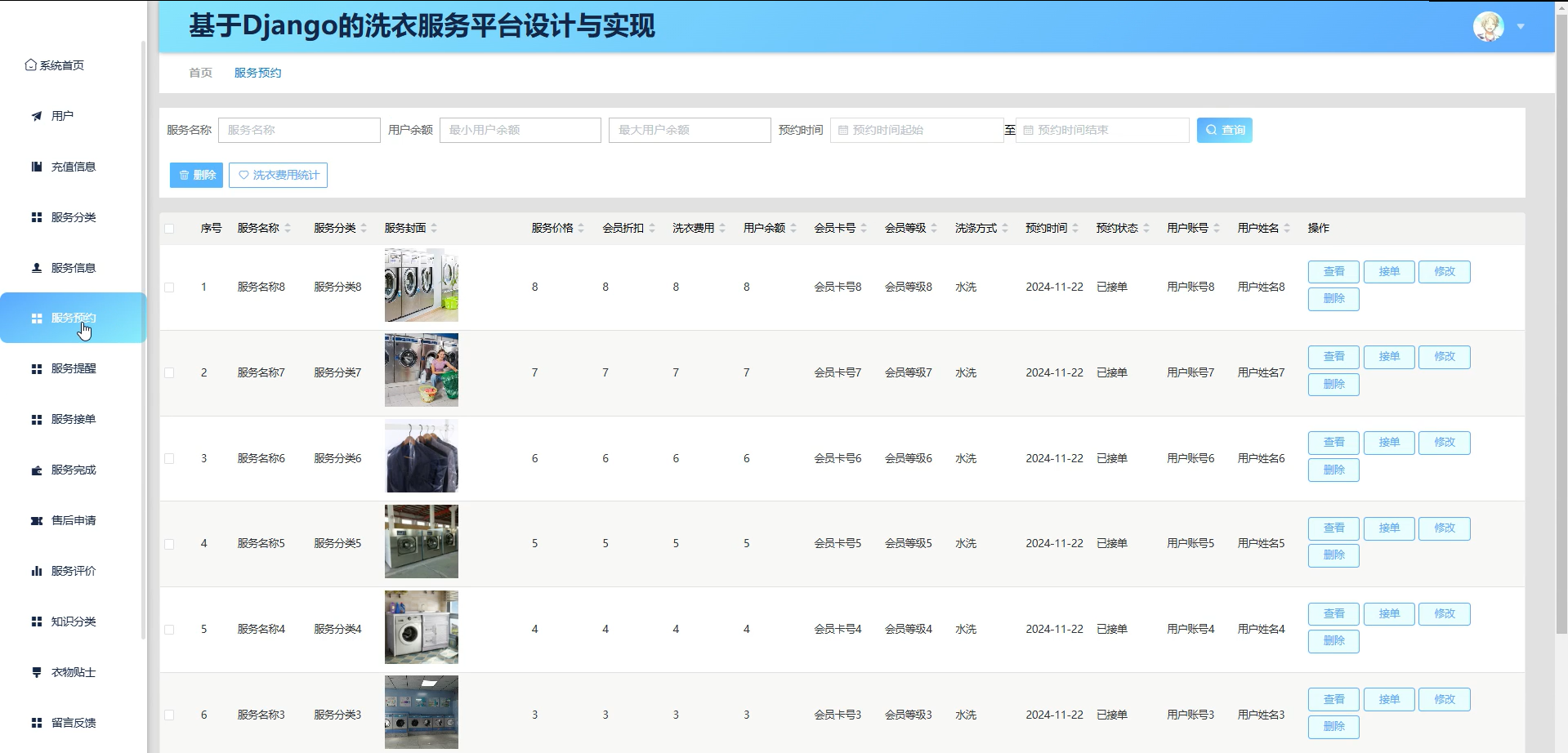
Task: Toggle the select-all checkbox in table header
Action: click(x=169, y=229)
